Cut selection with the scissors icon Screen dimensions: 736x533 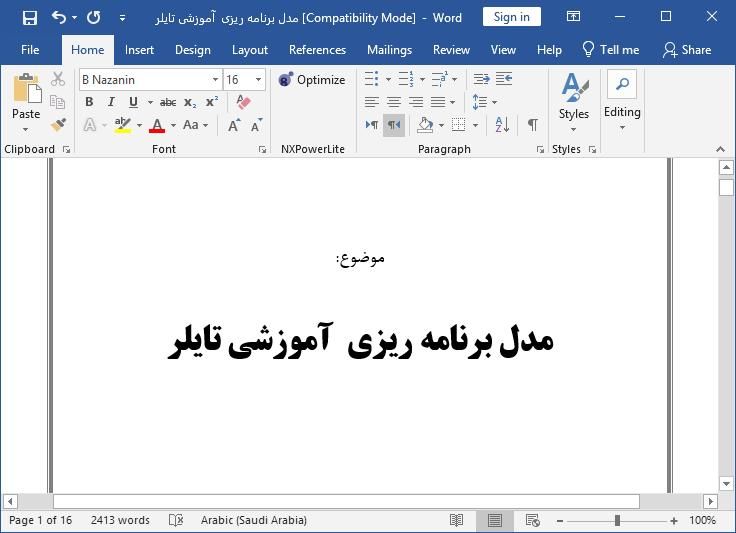[58, 79]
